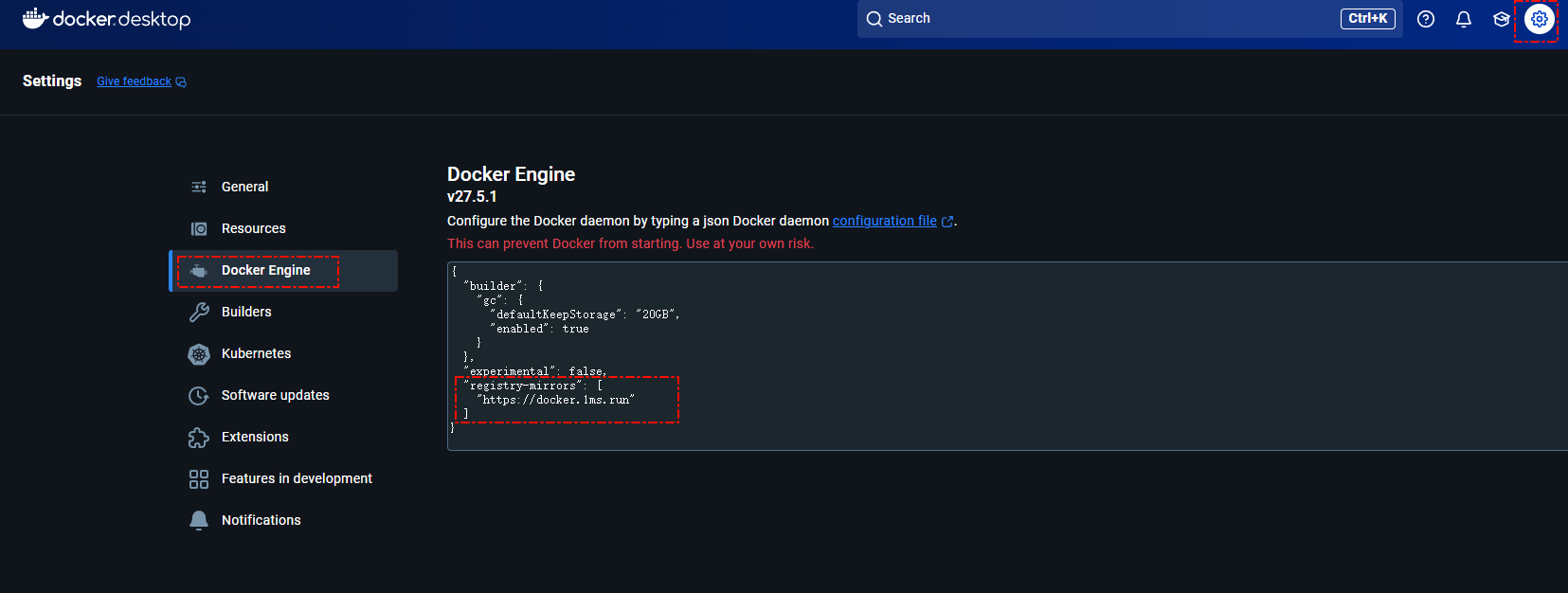The width and height of the screenshot is (1568, 593).
Task: Open the Resources settings section
Action: (x=284, y=228)
